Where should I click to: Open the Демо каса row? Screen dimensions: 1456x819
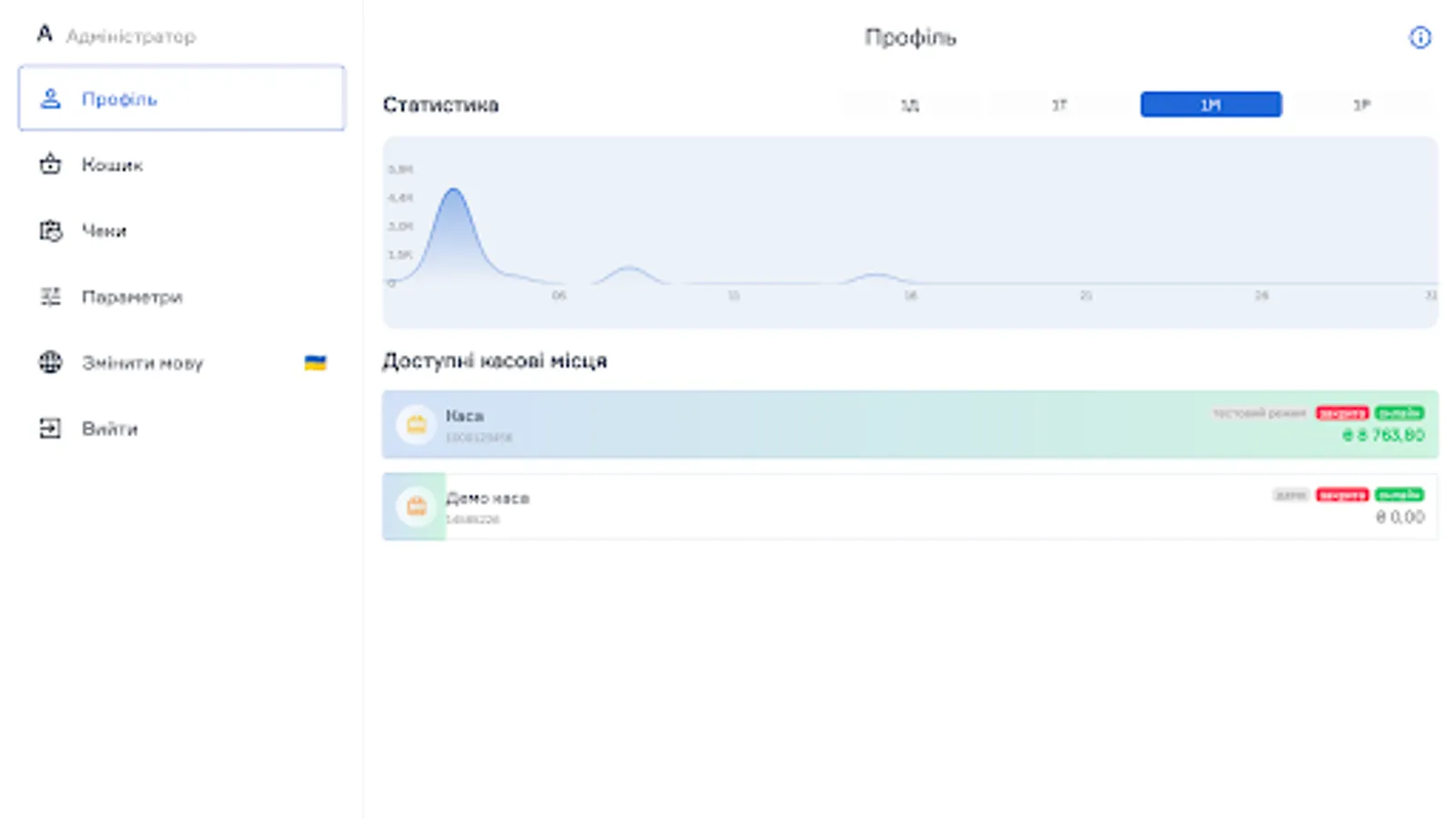coord(910,507)
